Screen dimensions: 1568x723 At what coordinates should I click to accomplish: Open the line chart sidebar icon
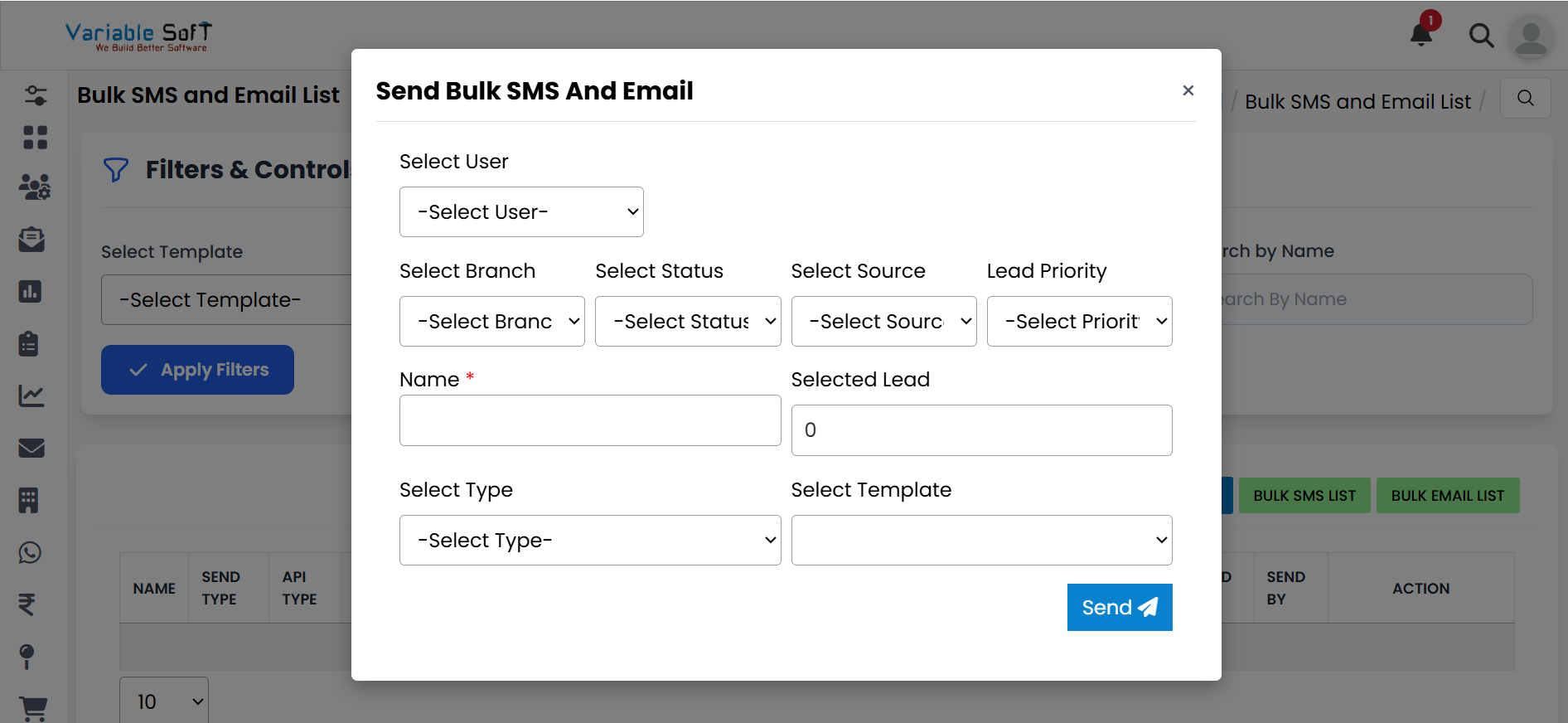[x=31, y=396]
